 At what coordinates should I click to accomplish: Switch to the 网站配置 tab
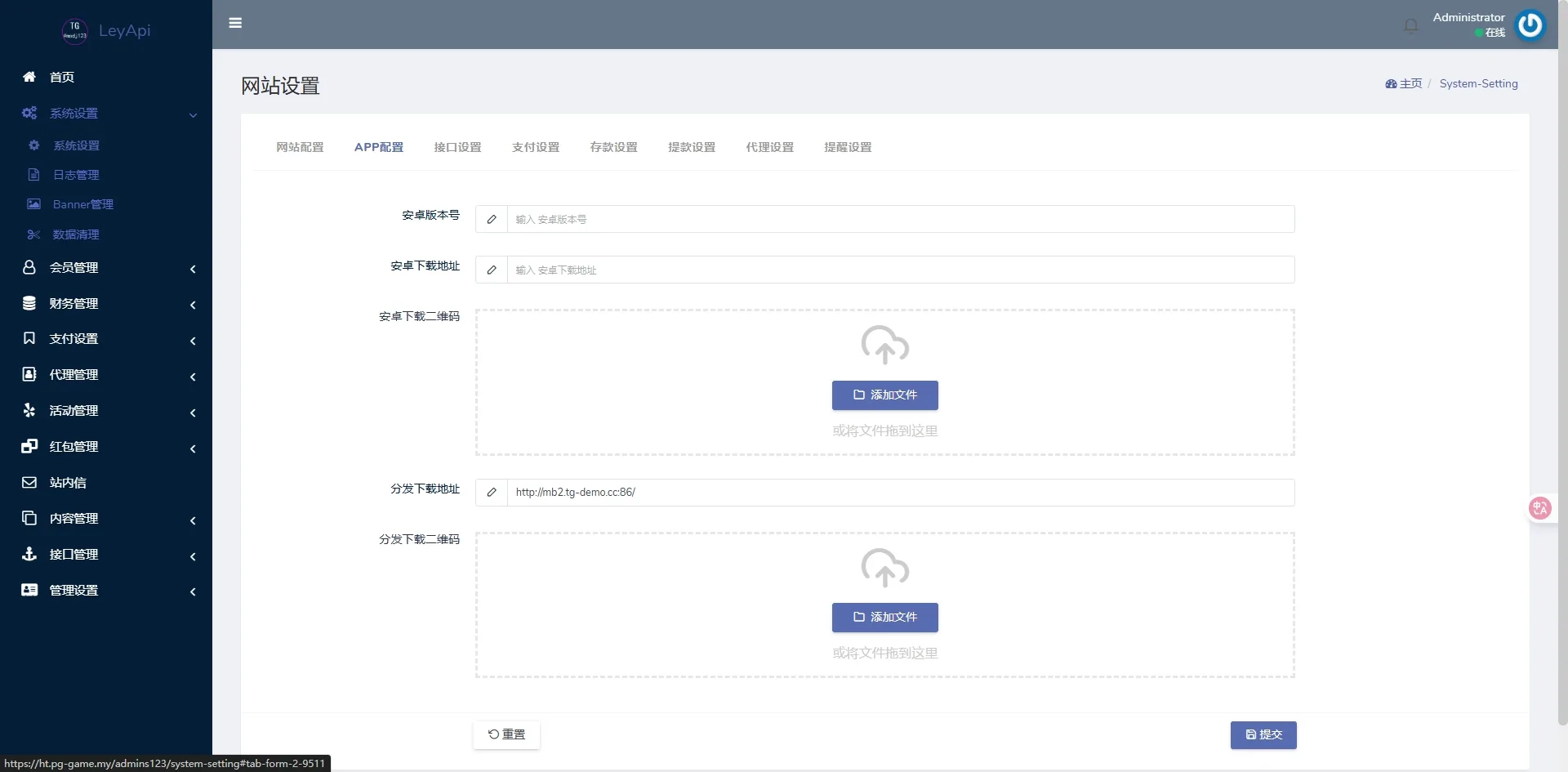tap(300, 147)
